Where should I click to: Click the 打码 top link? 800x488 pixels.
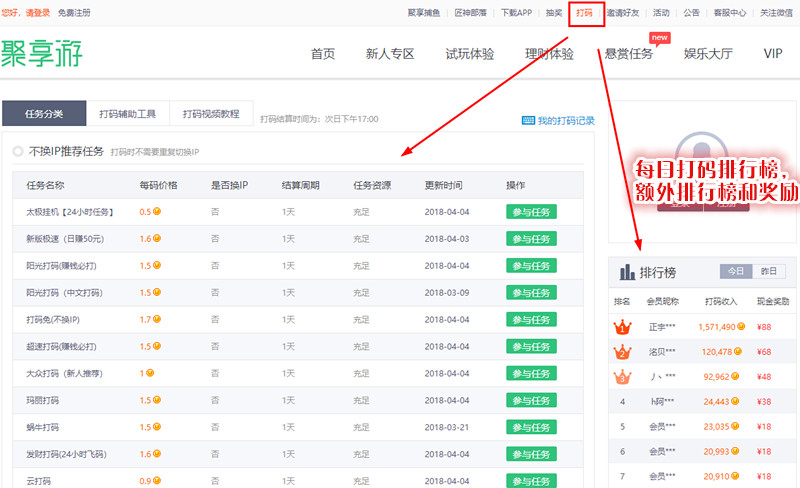(584, 13)
